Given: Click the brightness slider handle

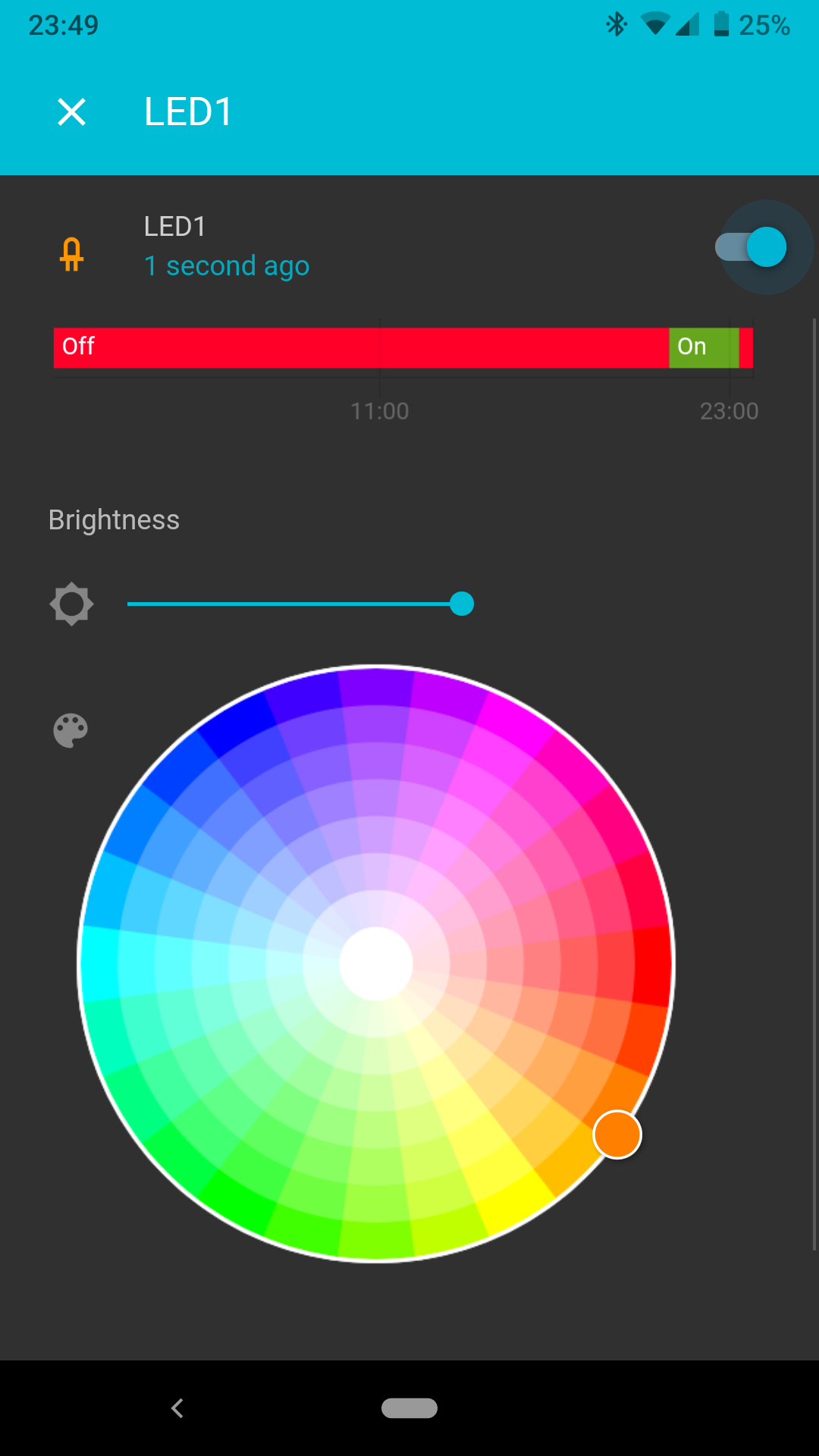Looking at the screenshot, I should click(x=462, y=604).
